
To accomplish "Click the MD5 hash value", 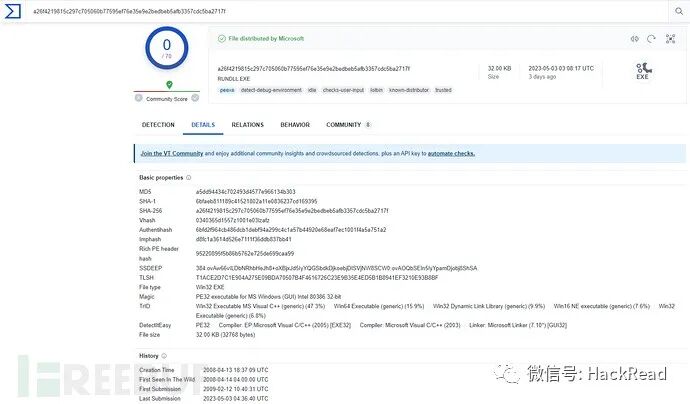I will click(x=246, y=192).
